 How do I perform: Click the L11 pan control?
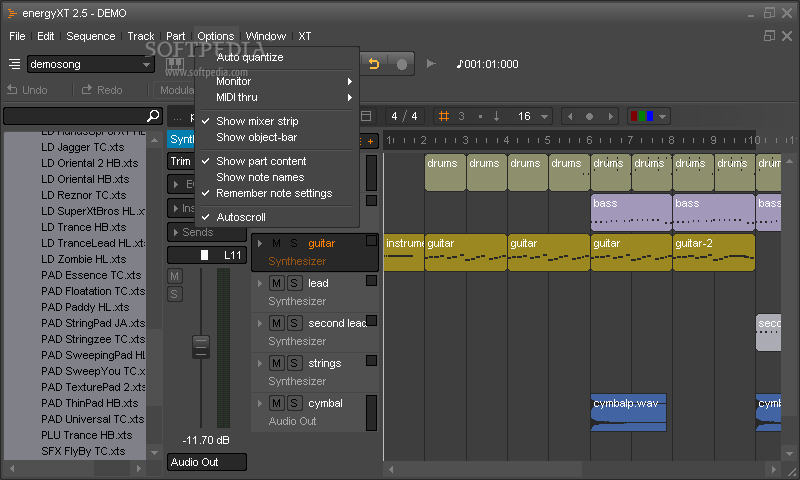207,255
